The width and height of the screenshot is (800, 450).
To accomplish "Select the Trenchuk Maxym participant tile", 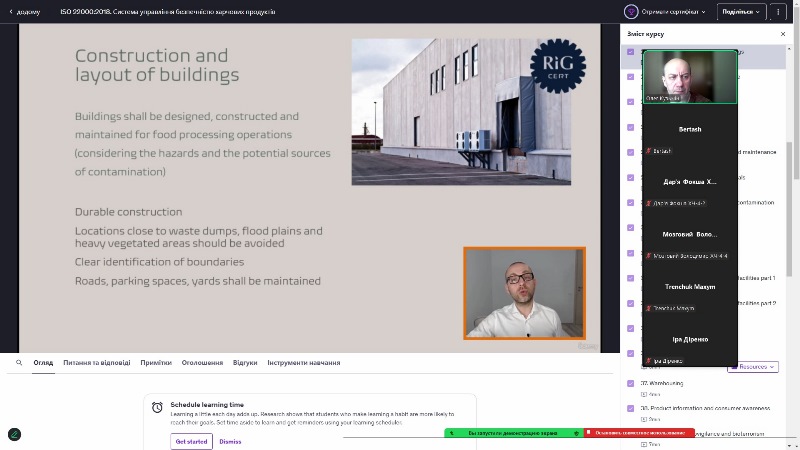I will pos(690,287).
